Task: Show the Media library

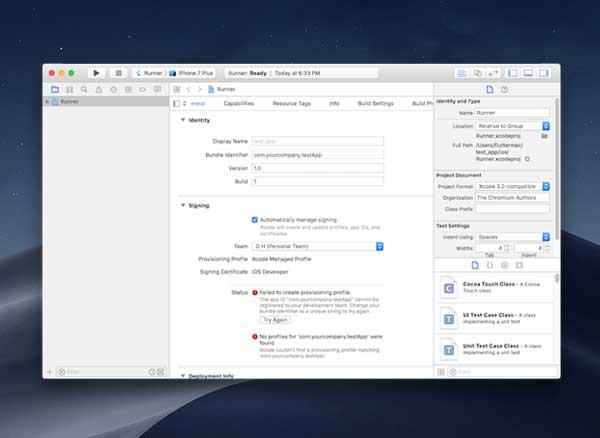Action: [x=519, y=265]
